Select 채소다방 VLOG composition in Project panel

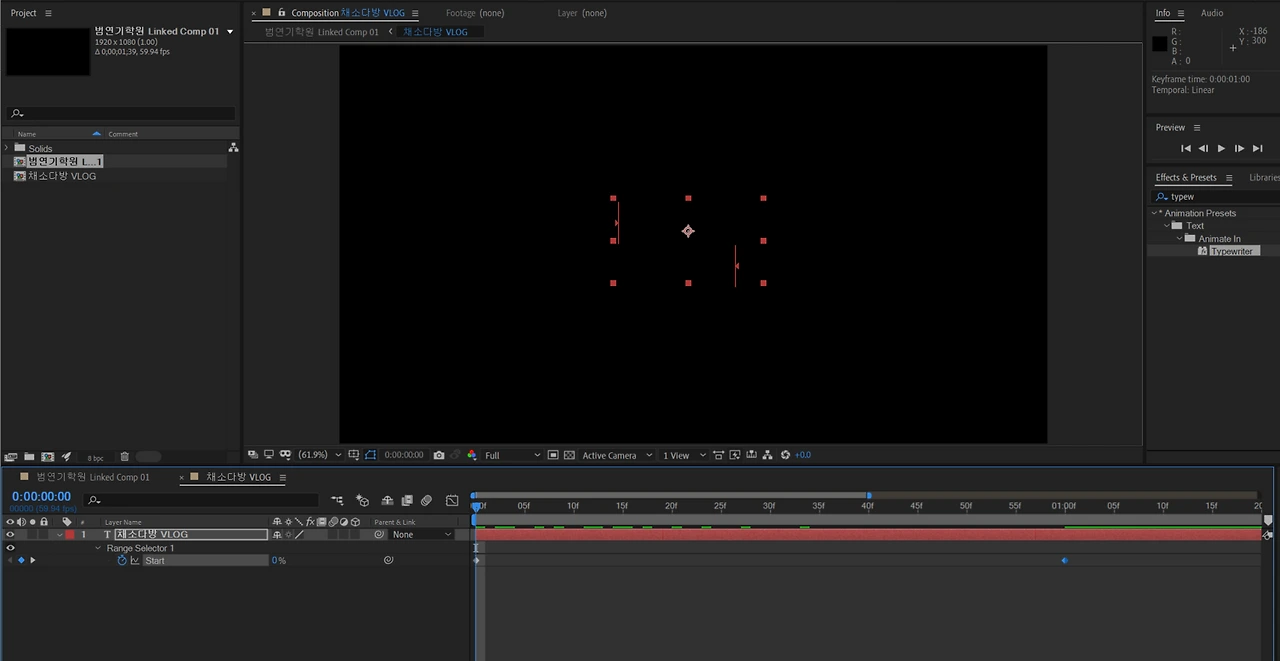[x=62, y=176]
